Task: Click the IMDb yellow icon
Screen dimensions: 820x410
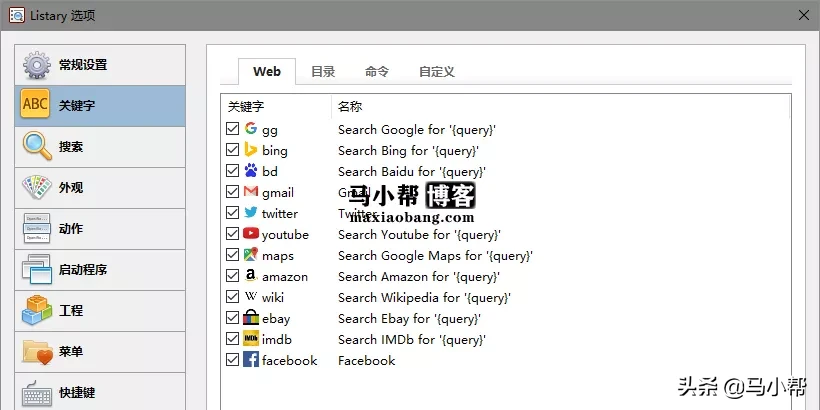Action: pos(251,339)
